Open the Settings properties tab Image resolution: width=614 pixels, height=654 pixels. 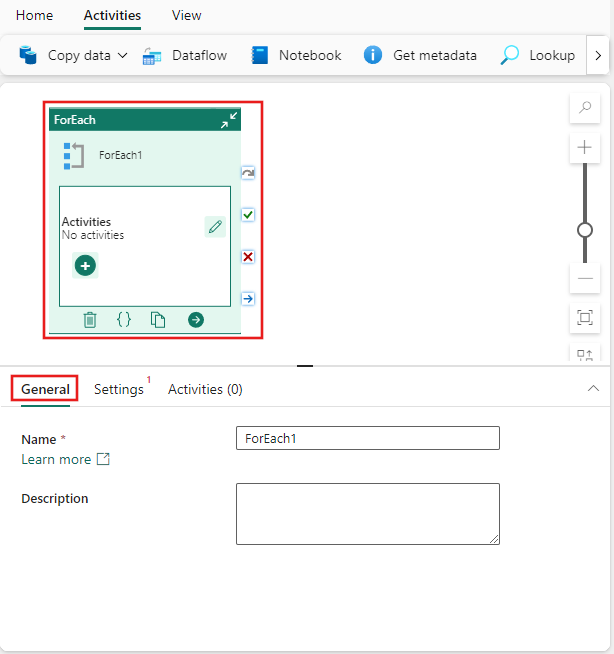119,389
